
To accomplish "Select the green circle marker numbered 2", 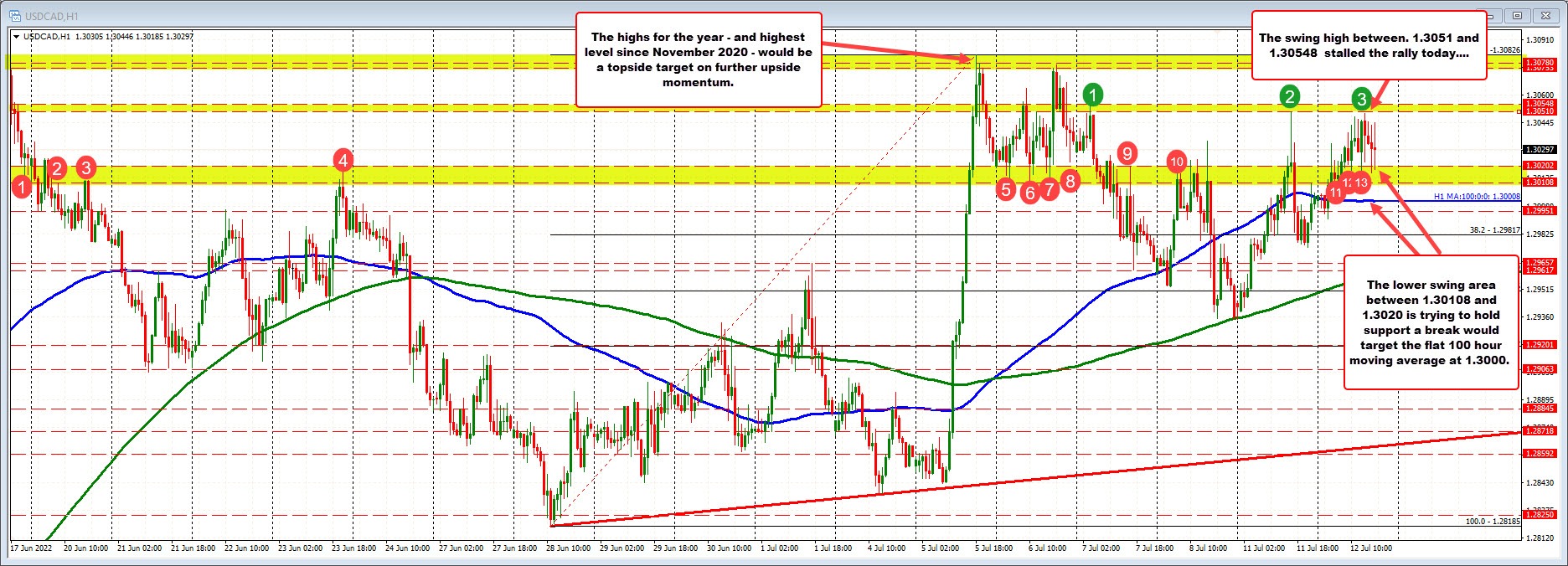I will [1290, 97].
